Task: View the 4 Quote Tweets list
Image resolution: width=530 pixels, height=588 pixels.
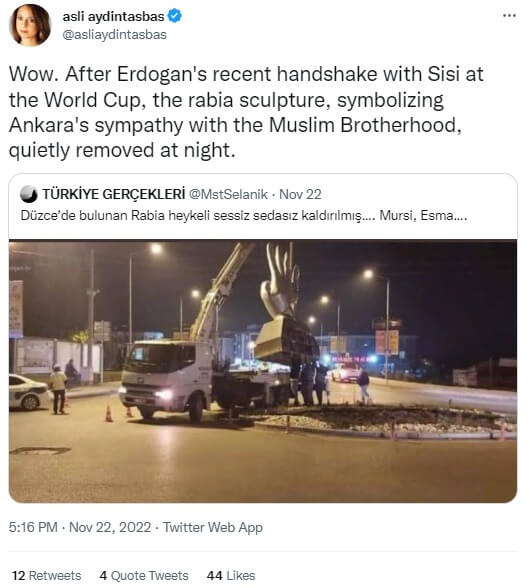Action: pyautogui.click(x=144, y=576)
